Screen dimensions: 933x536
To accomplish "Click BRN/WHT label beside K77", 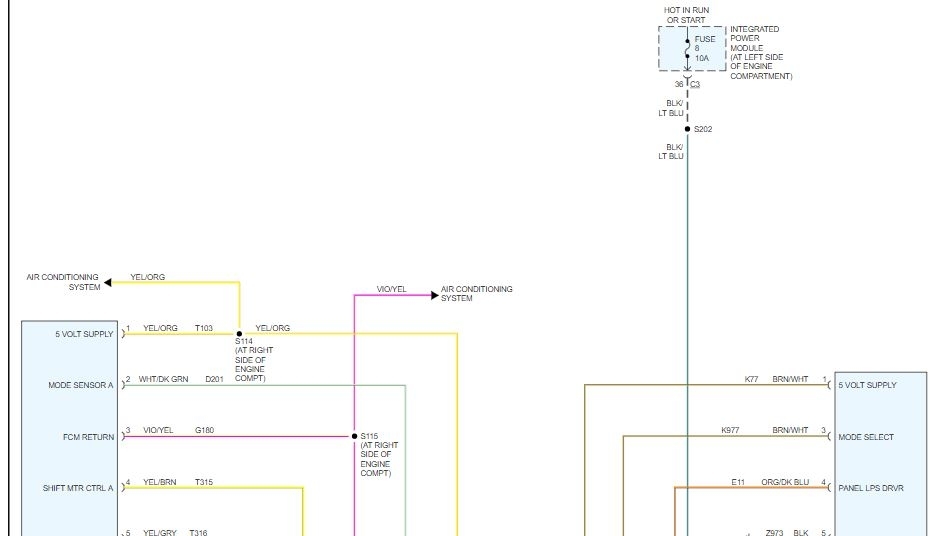I will tap(790, 380).
